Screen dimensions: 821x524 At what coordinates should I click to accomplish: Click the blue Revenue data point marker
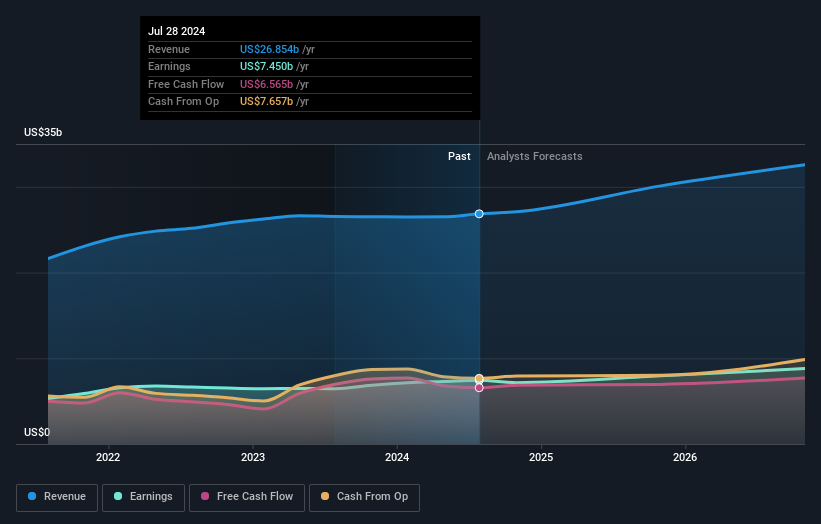click(x=479, y=214)
